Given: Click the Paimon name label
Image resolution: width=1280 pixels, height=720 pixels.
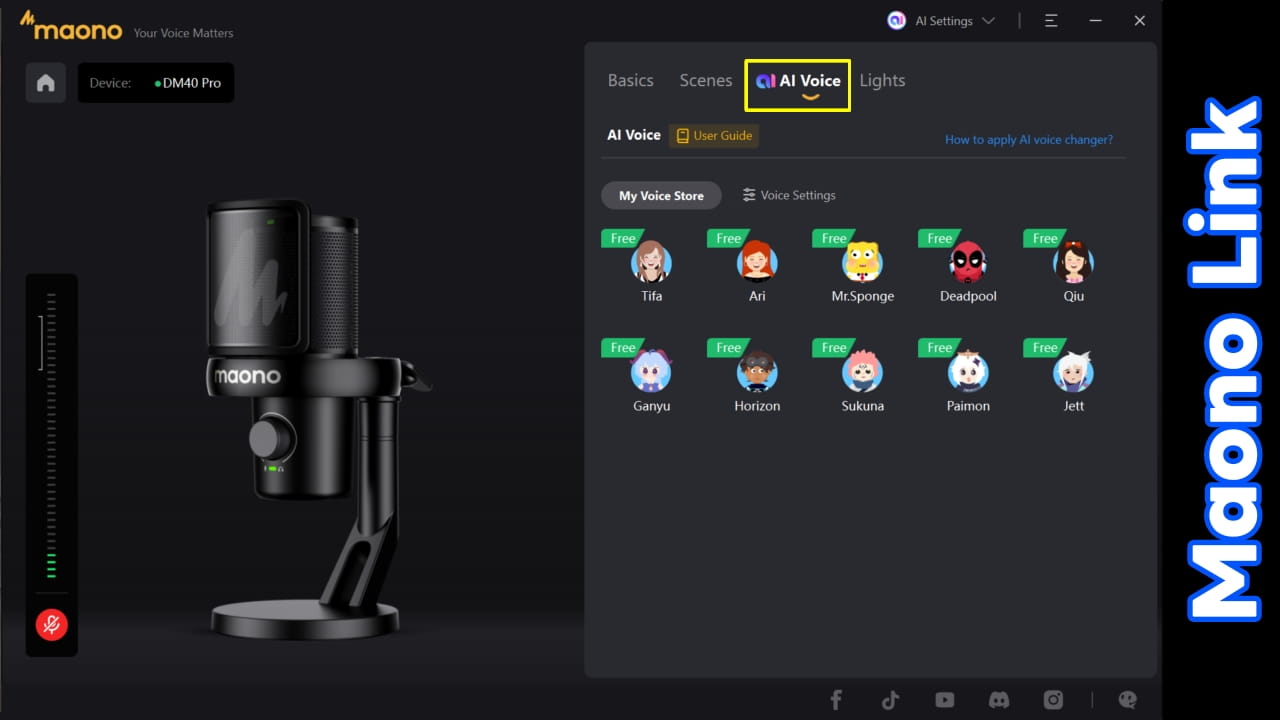Looking at the screenshot, I should (x=968, y=406).
